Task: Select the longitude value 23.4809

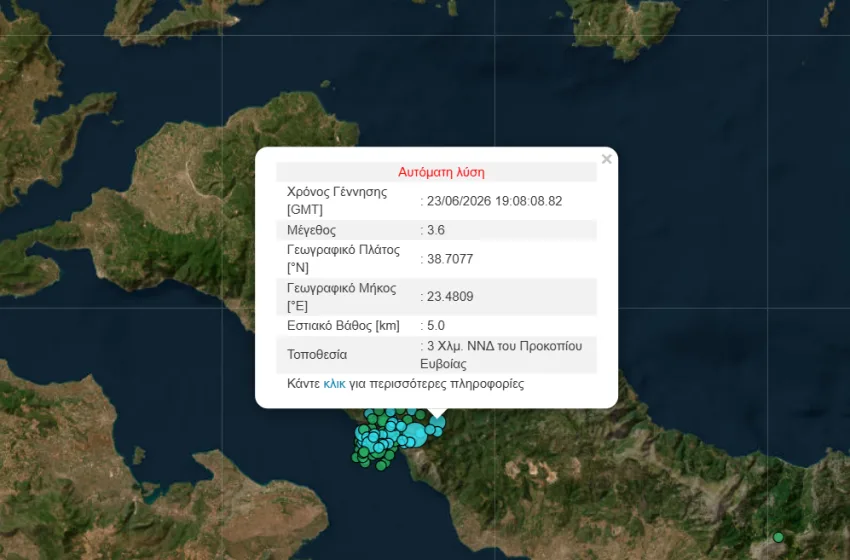Action: click(x=450, y=297)
